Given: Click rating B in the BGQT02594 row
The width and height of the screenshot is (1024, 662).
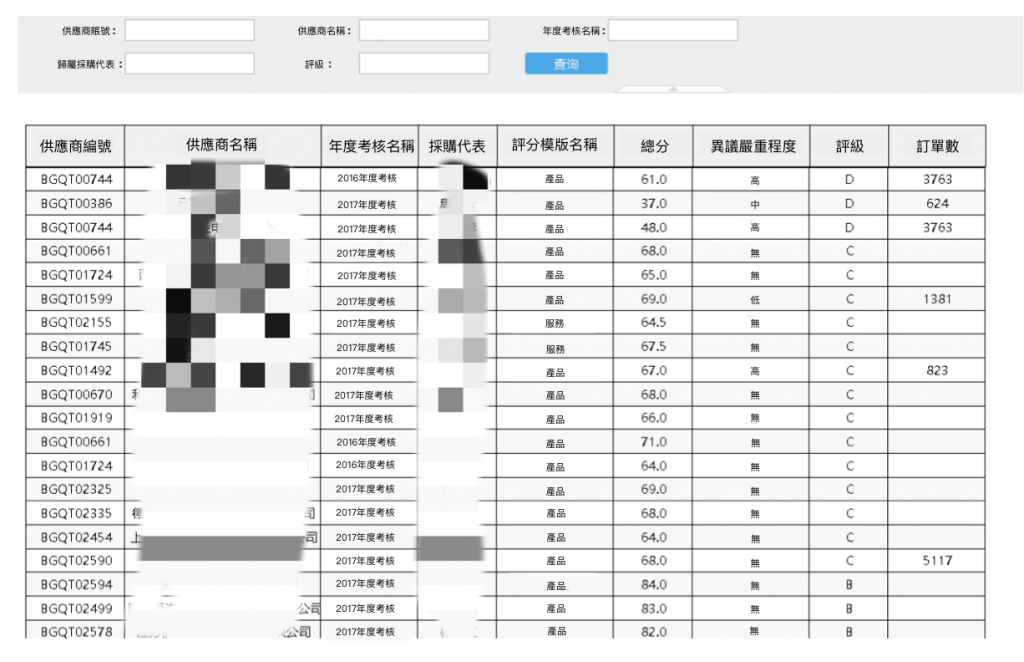Looking at the screenshot, I should click(x=849, y=585).
